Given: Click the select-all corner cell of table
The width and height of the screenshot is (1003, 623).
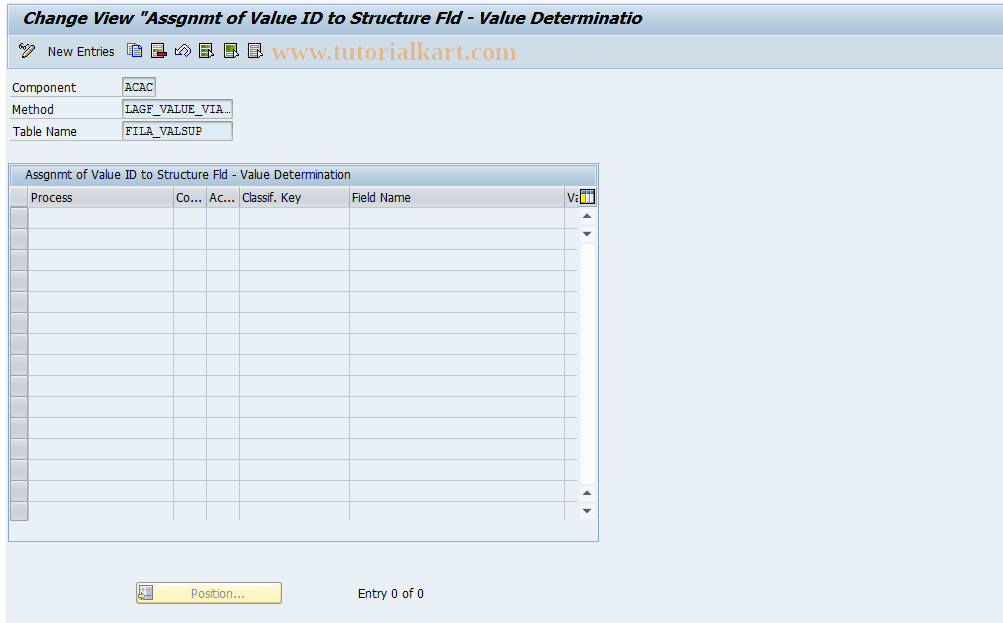Looking at the screenshot, I should (19, 198).
